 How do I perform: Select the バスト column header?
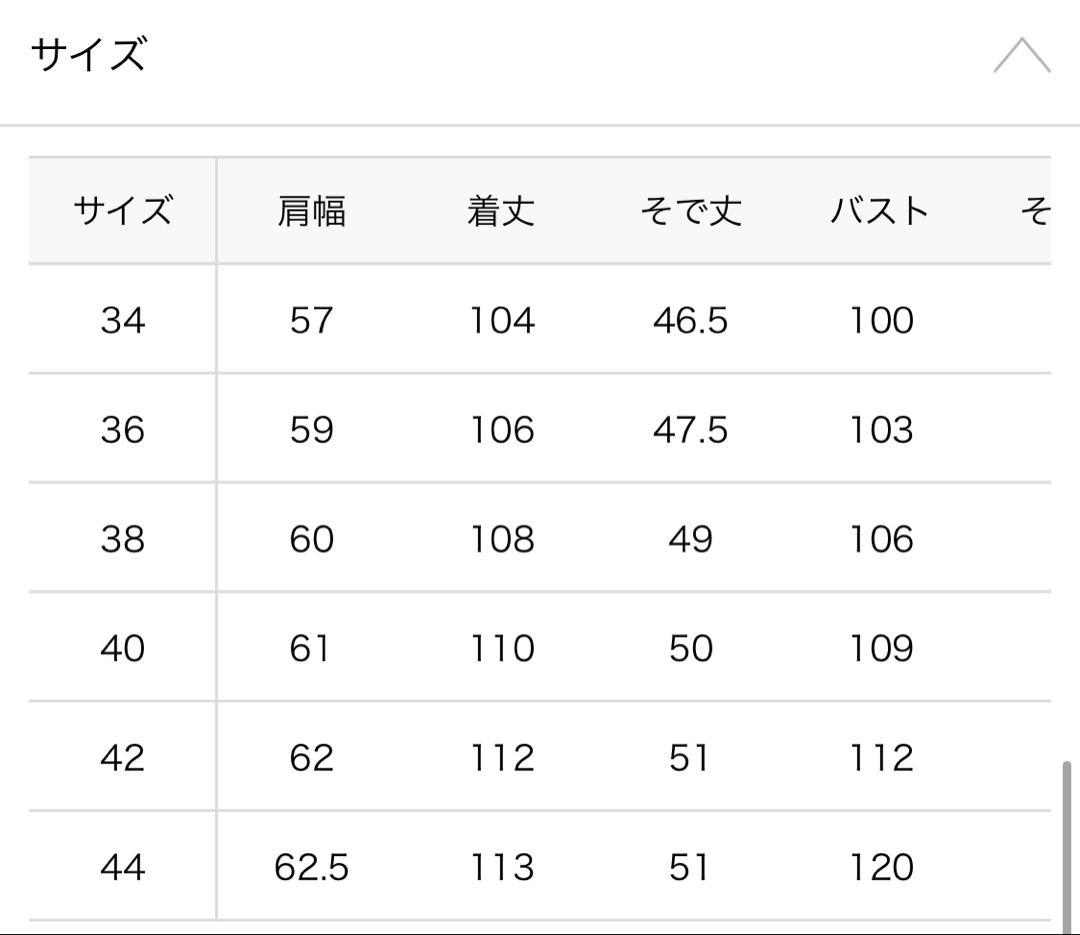coord(880,211)
